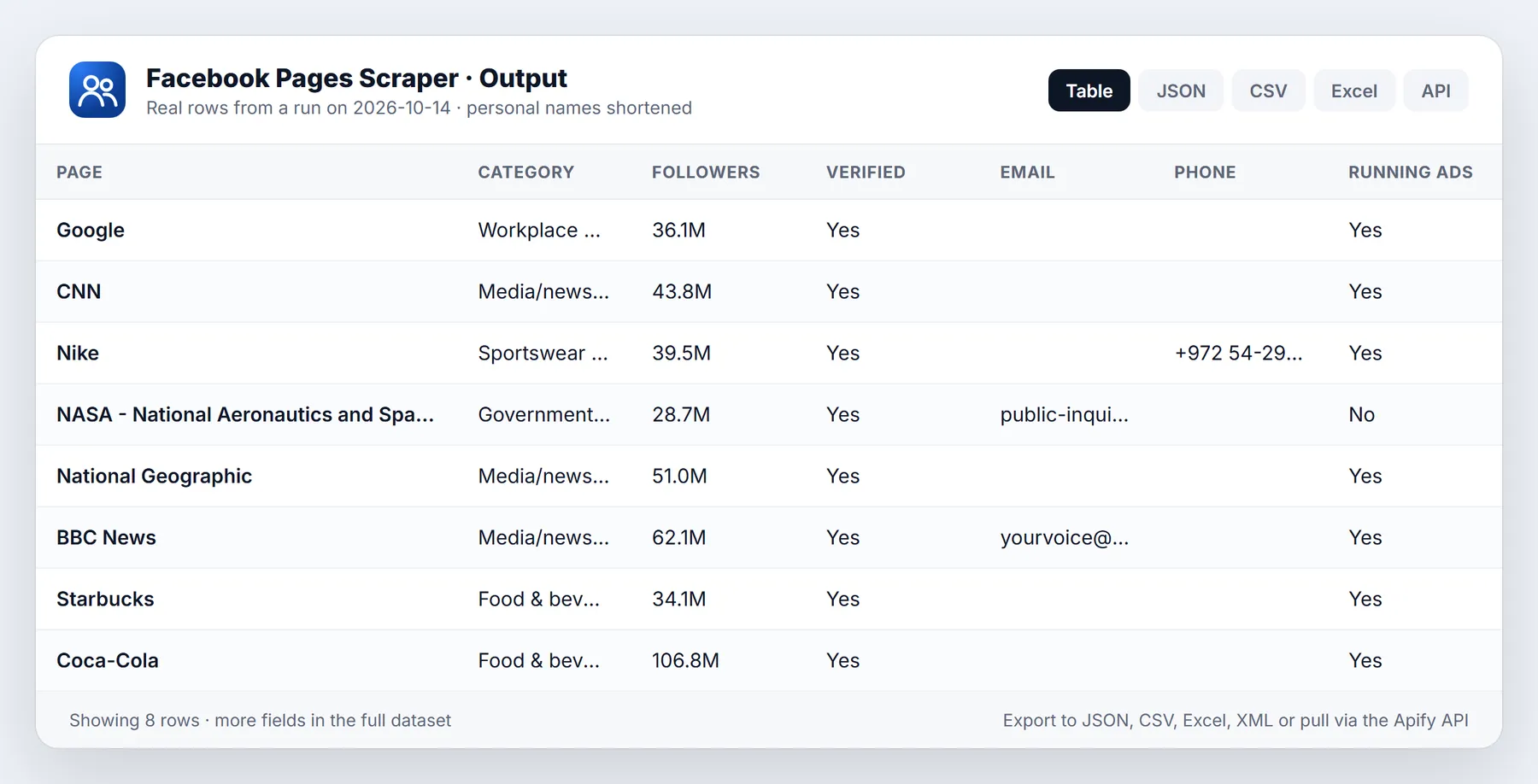Click the CATEGORY column header

coord(525,173)
